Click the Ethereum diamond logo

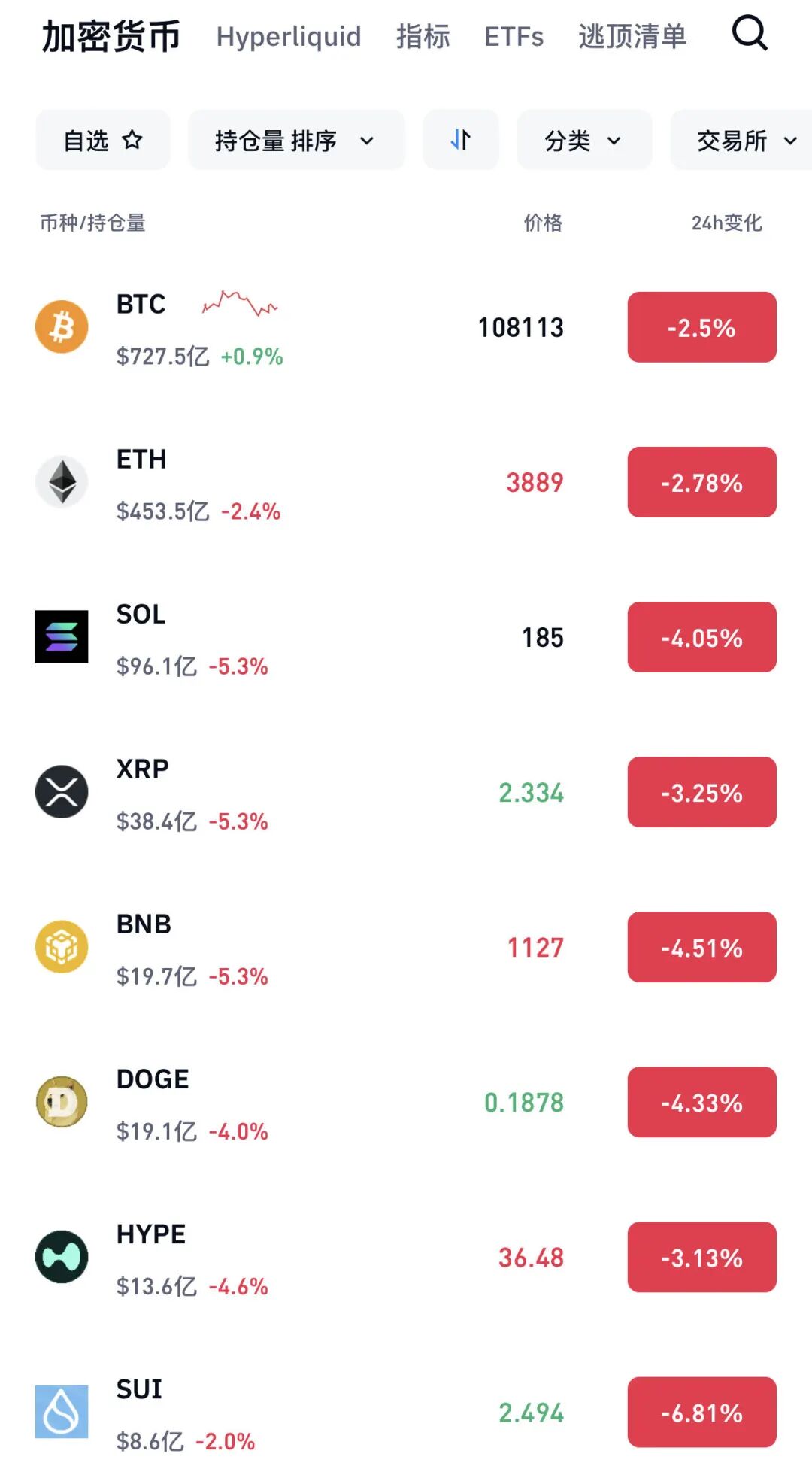[x=62, y=481]
